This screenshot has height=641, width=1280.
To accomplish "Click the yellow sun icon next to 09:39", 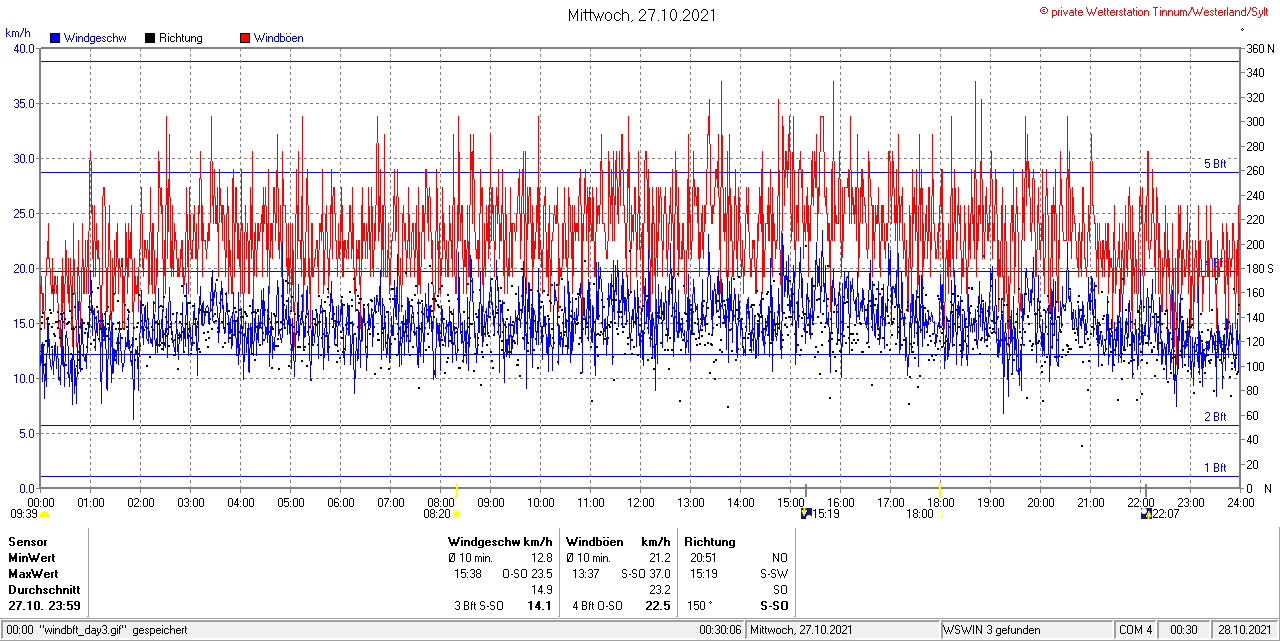I will (44, 514).
